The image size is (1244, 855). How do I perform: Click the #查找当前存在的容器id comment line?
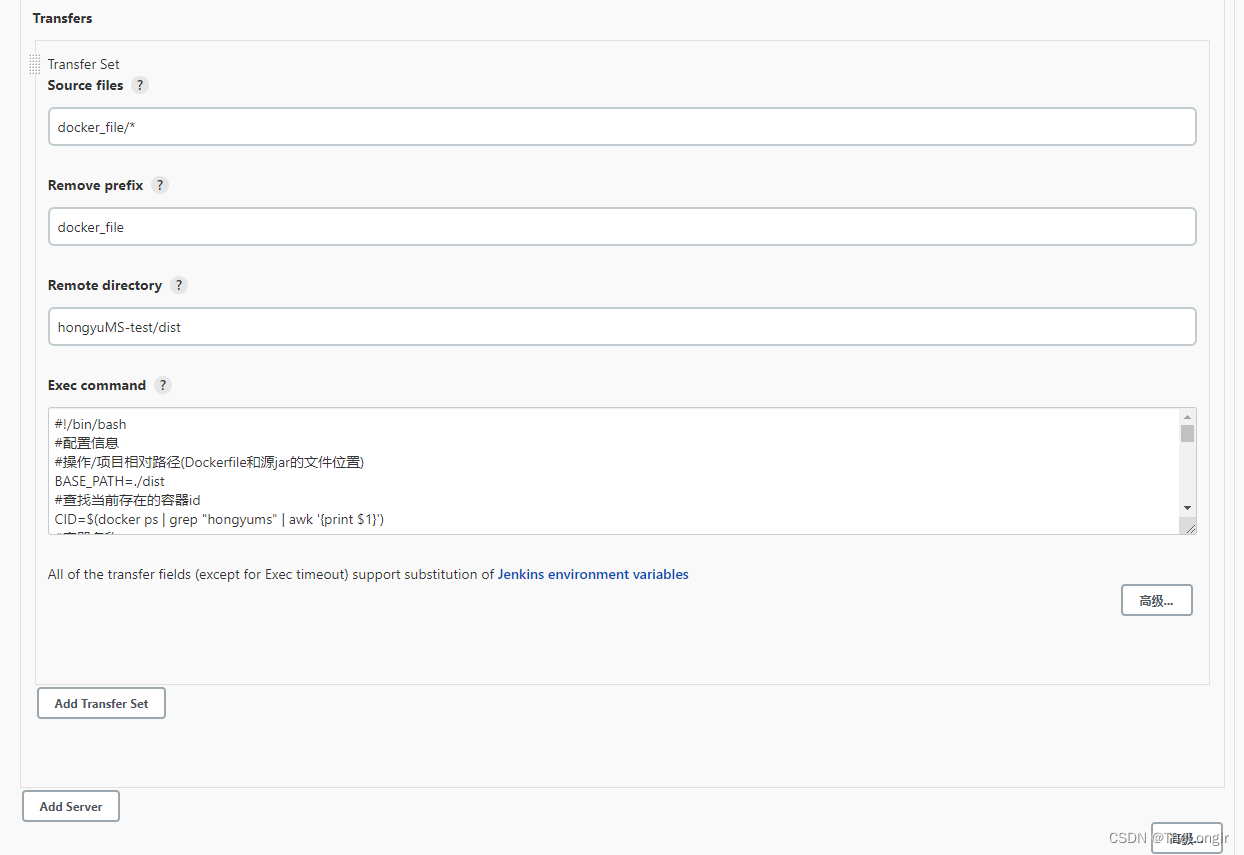(x=128, y=500)
